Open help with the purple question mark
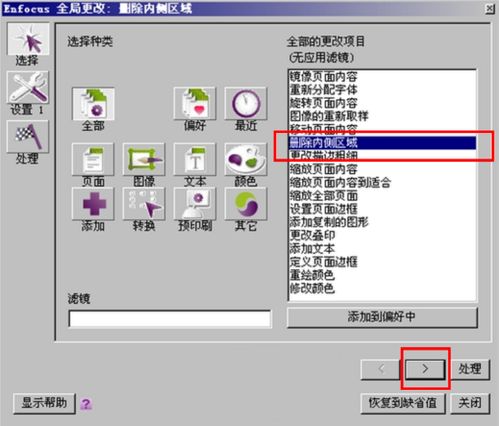Screen dimensions: 499x426 [86, 404]
